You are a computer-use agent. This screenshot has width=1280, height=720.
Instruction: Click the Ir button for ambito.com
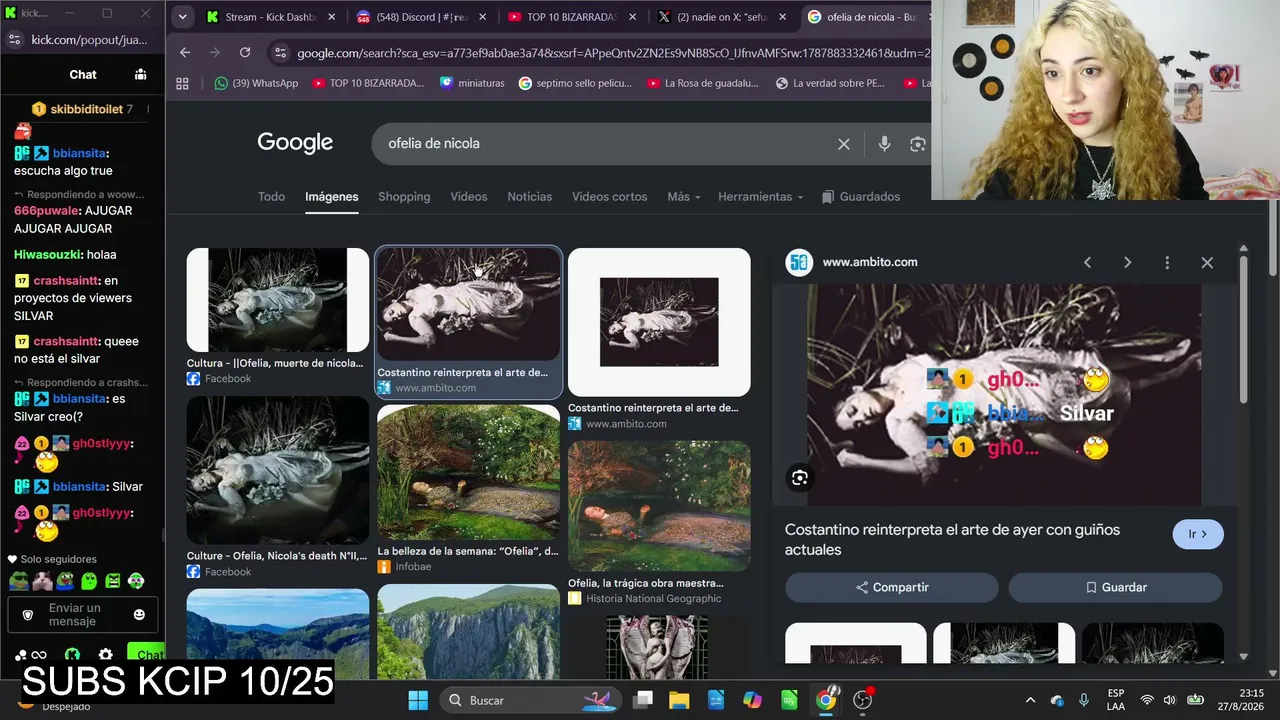point(1198,534)
